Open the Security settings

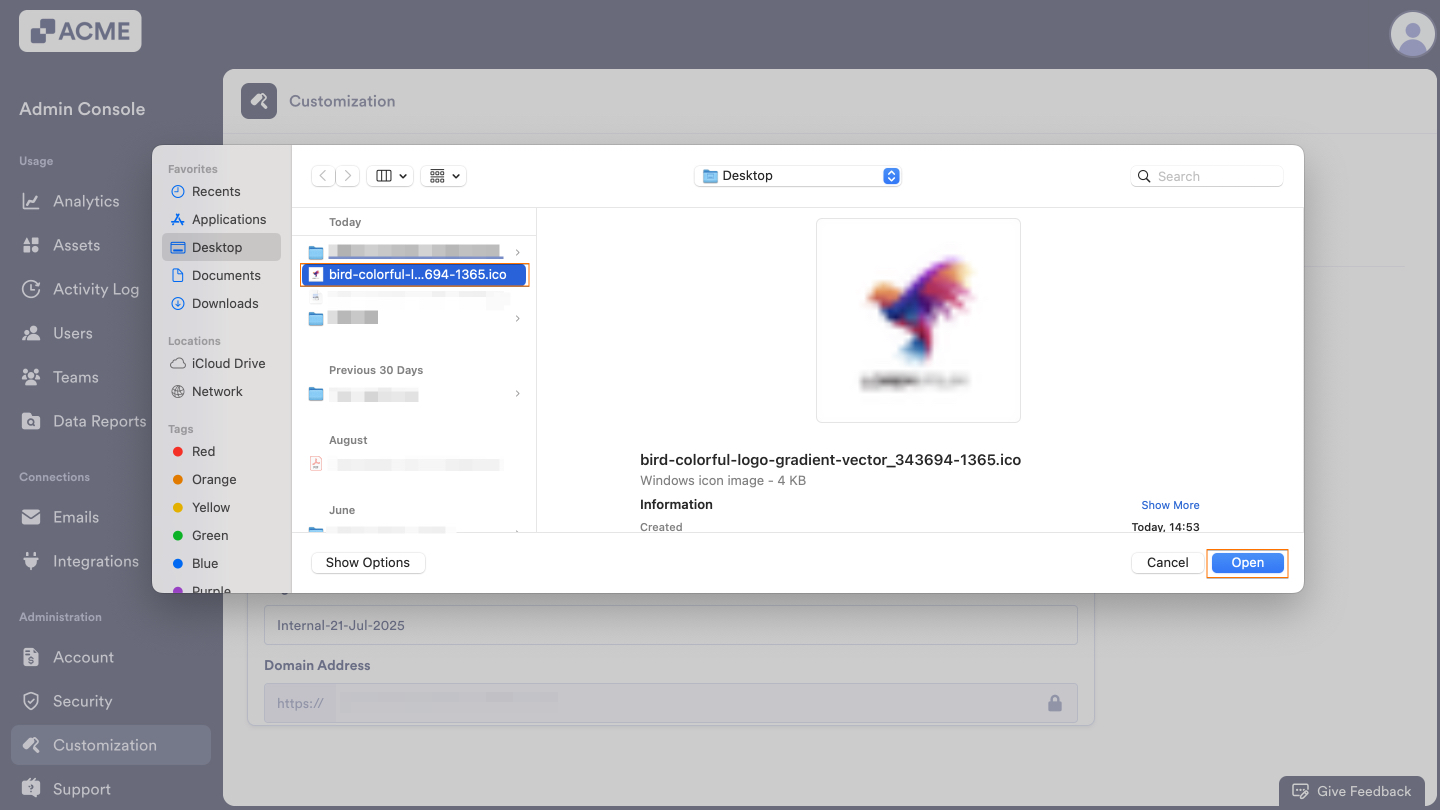[x=80, y=701]
